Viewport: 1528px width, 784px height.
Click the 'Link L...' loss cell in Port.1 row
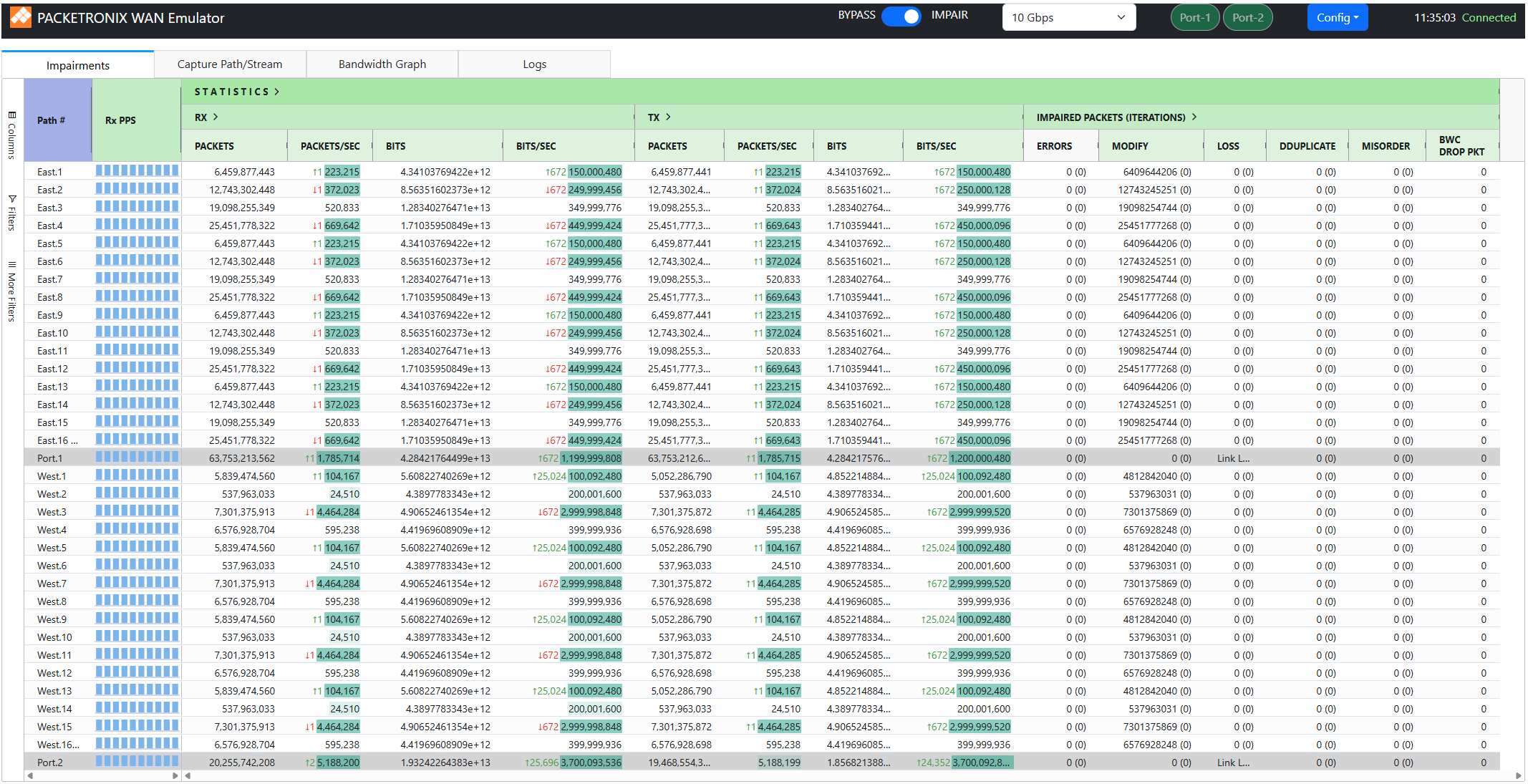tap(1234, 458)
